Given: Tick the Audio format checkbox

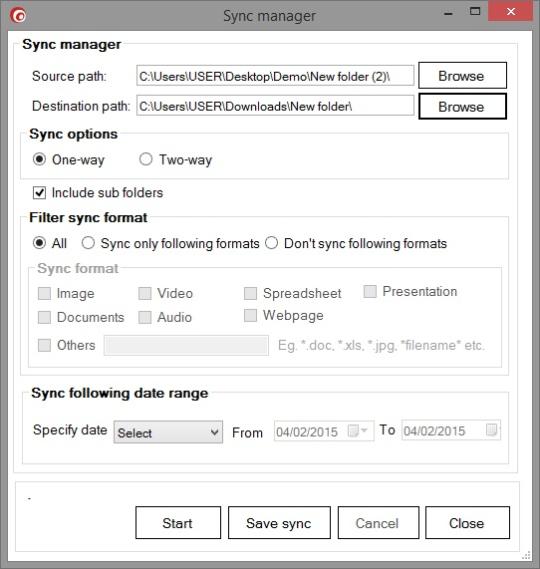Looking at the screenshot, I should pos(145,317).
